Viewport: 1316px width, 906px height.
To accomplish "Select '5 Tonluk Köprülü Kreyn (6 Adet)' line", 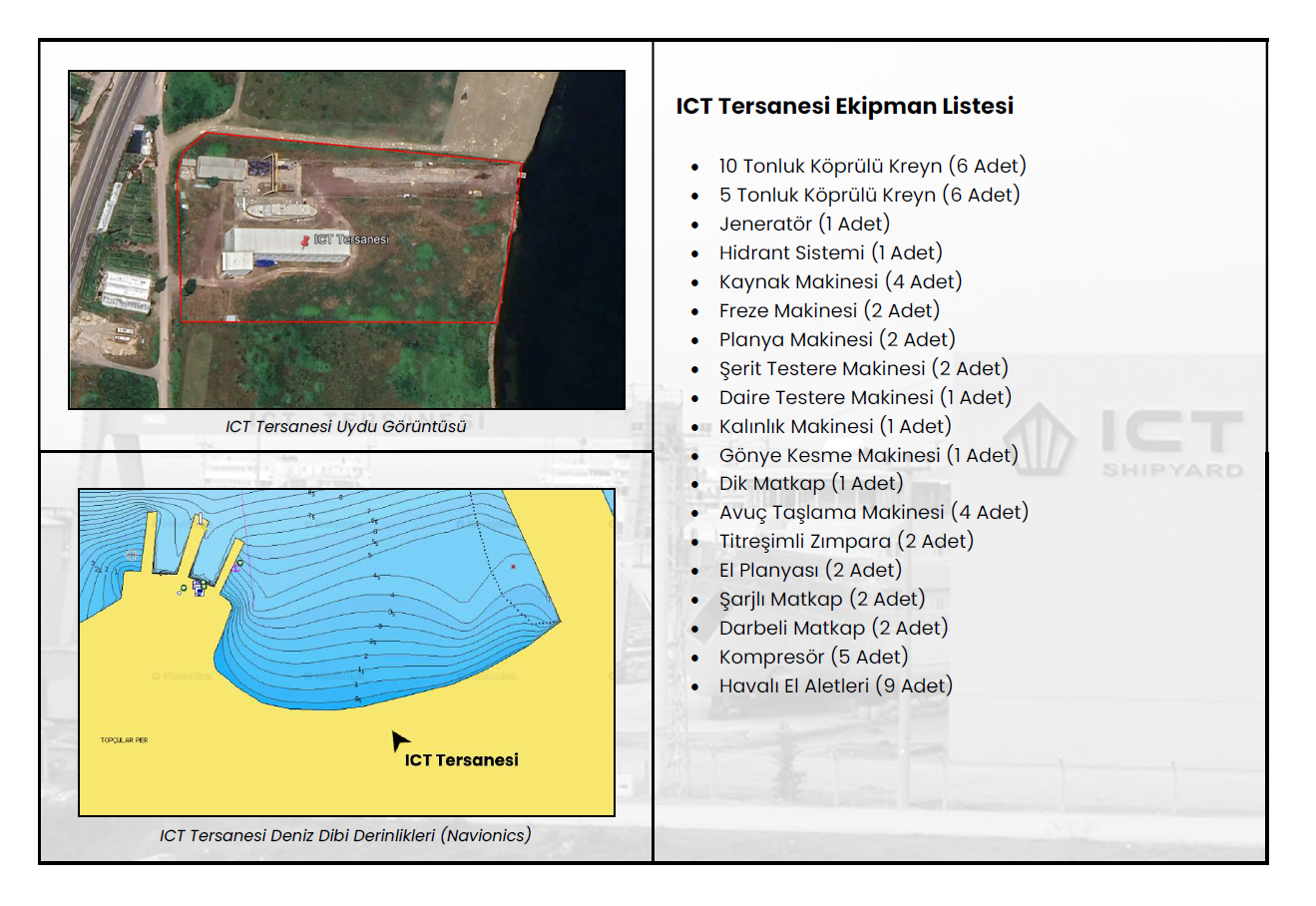I will coord(869,195).
